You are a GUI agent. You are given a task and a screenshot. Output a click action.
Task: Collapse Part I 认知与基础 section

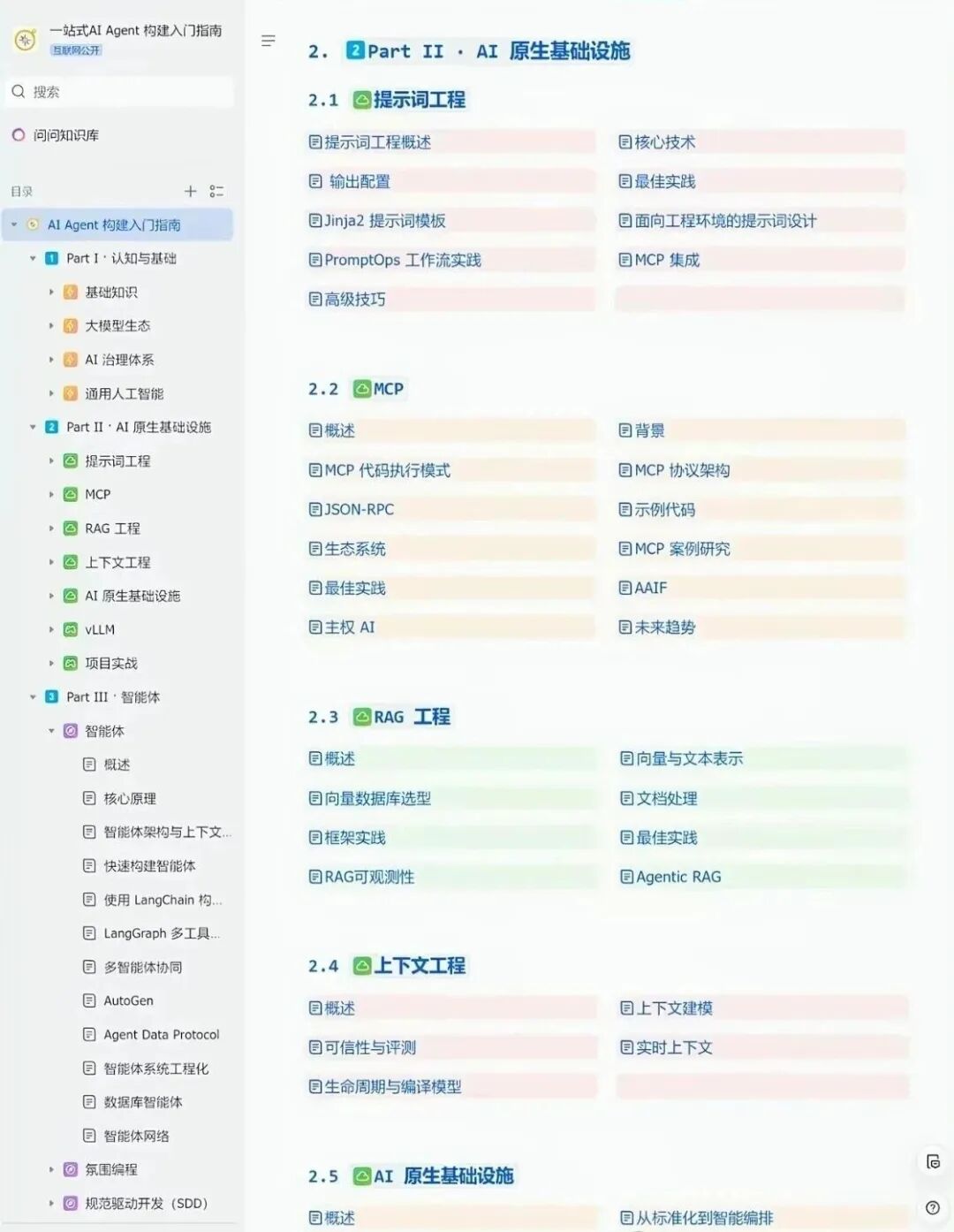(33, 258)
